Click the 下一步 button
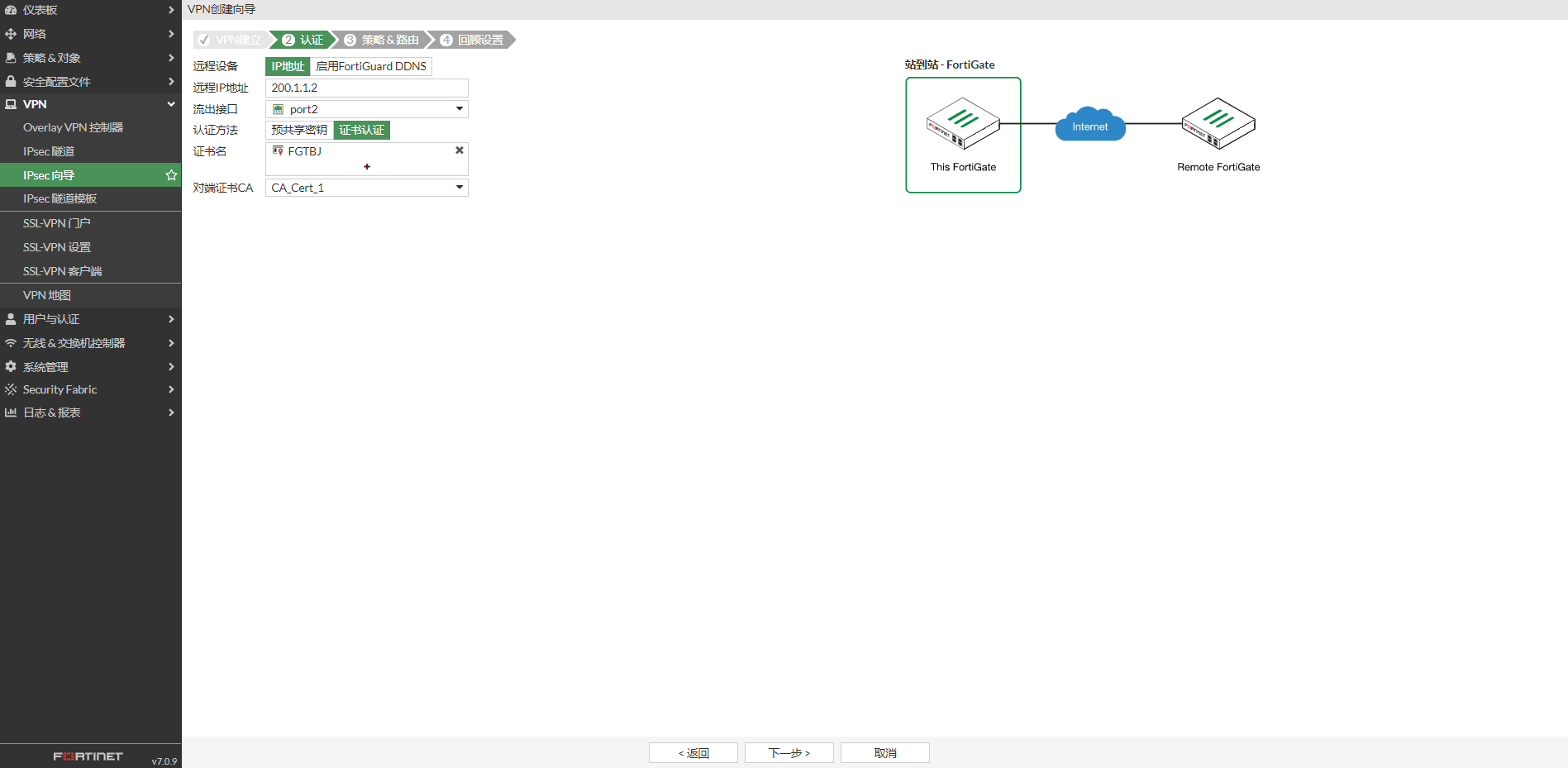Viewport: 1568px width, 768px height. 789,753
